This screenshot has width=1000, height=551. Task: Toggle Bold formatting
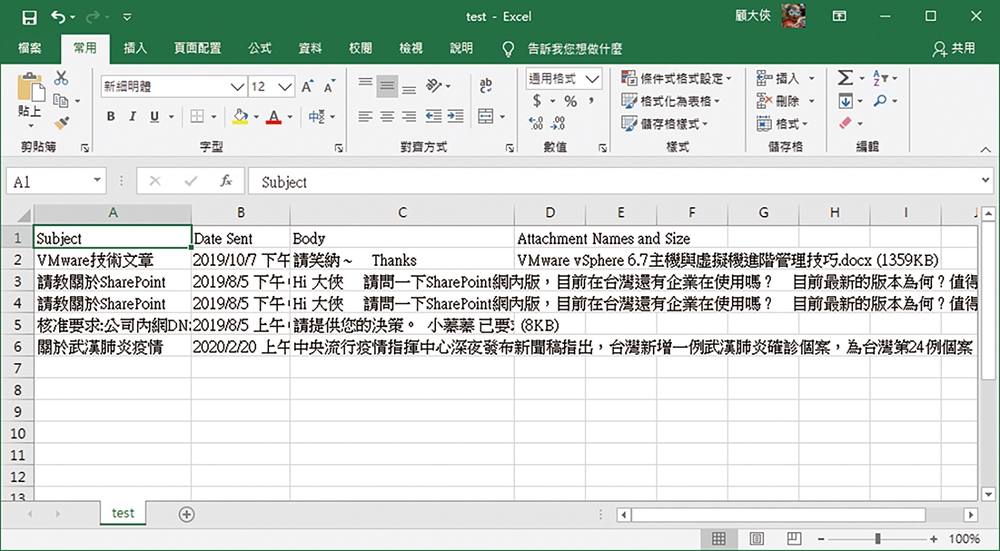(111, 117)
